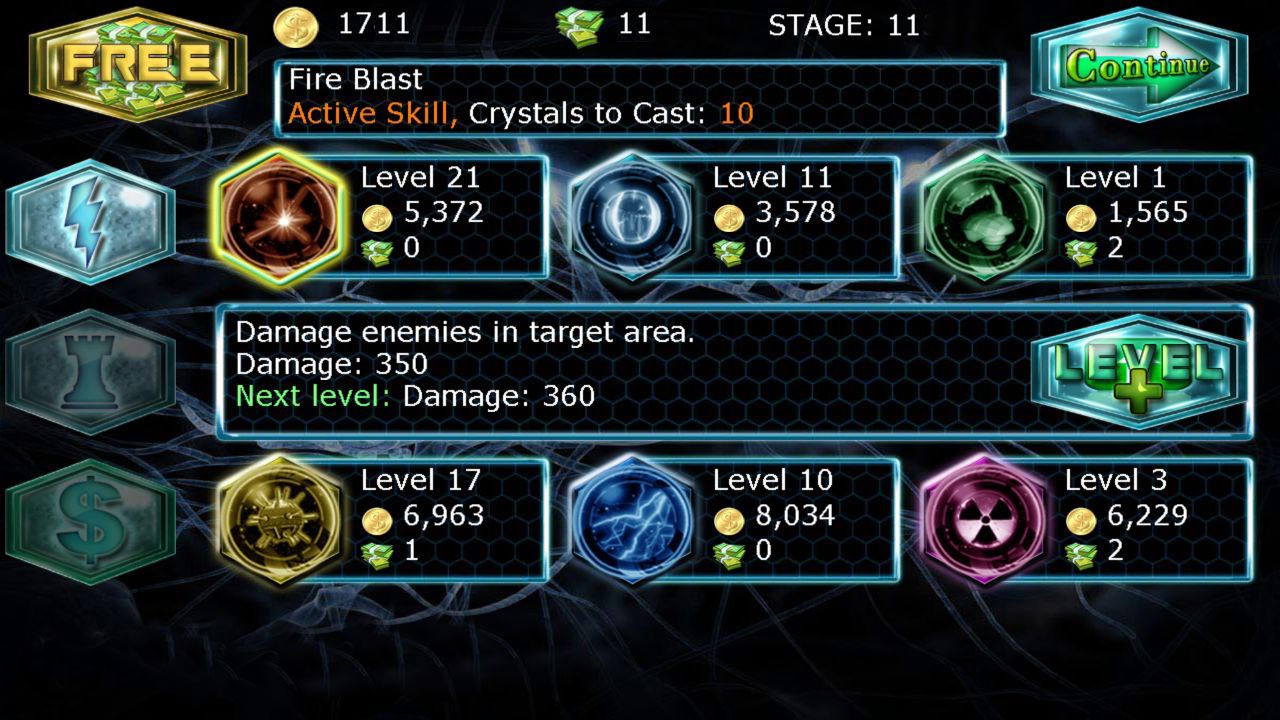The width and height of the screenshot is (1280, 720).
Task: Select the pink radiation nuke skill icon
Action: point(983,519)
